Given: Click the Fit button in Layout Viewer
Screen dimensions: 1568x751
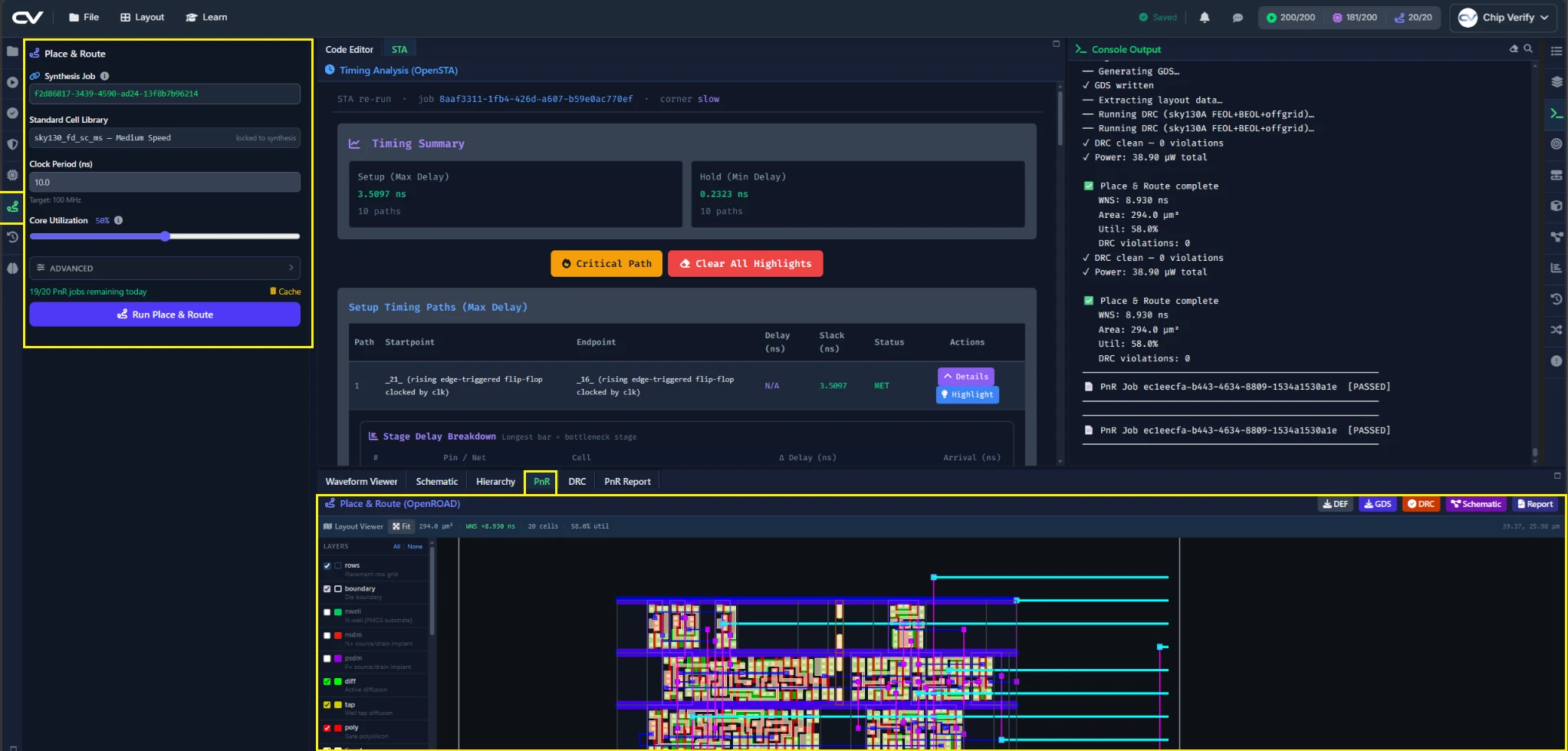Looking at the screenshot, I should (401, 526).
